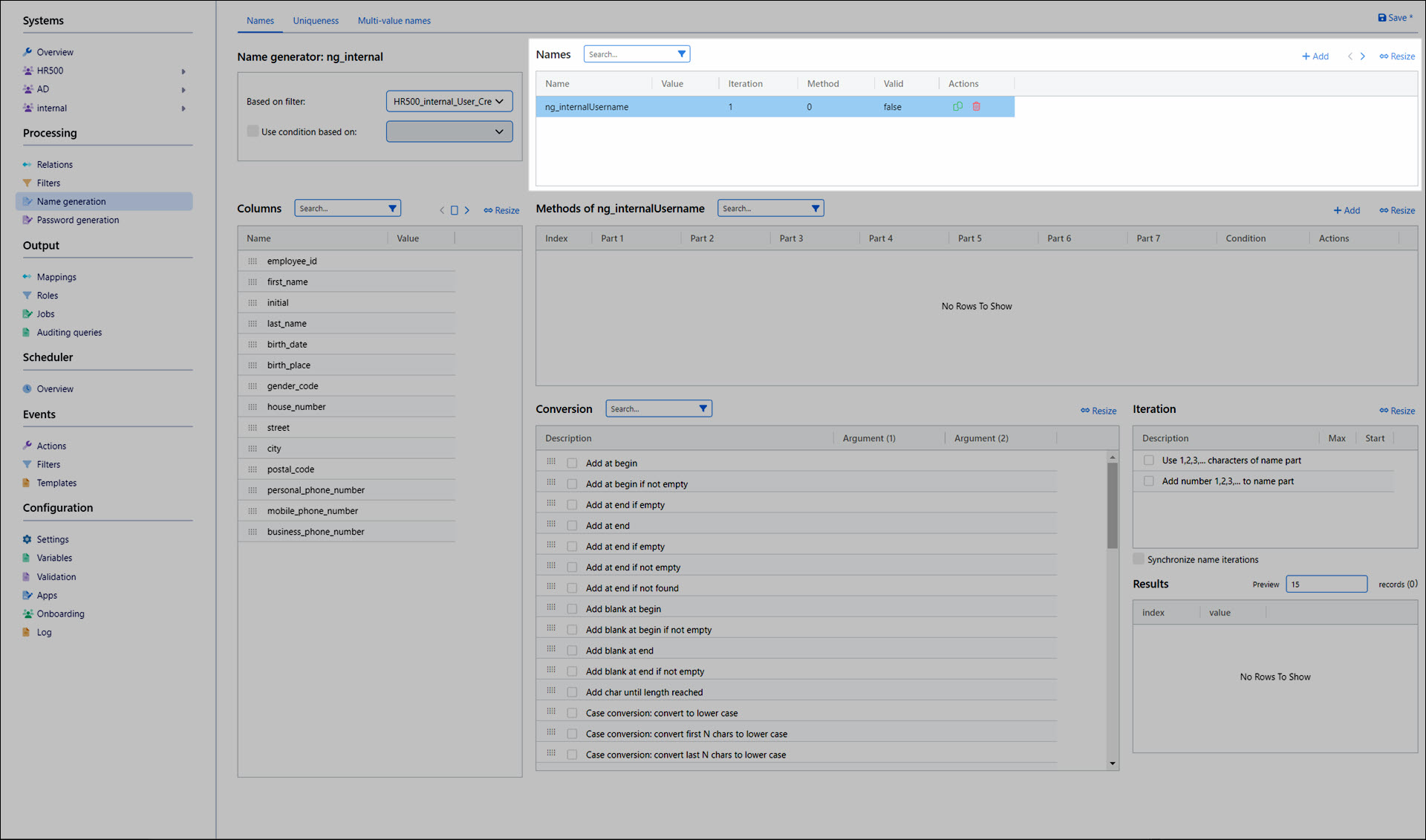This screenshot has height=840, width=1426.
Task: Open the Multi-value names tab
Action: 394,21
